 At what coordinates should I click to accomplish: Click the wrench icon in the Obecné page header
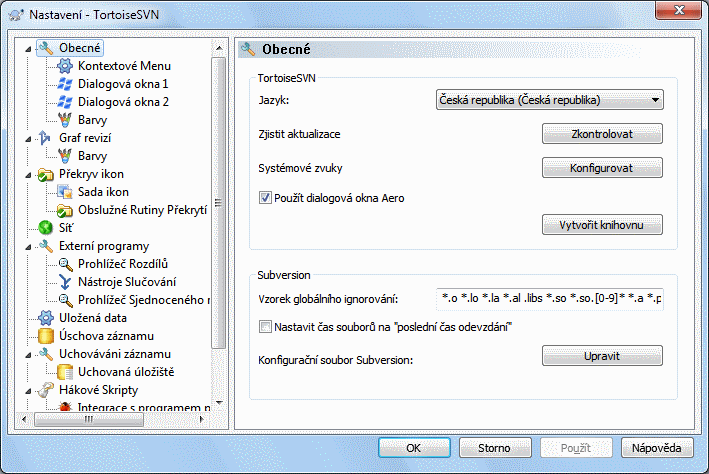tap(248, 49)
